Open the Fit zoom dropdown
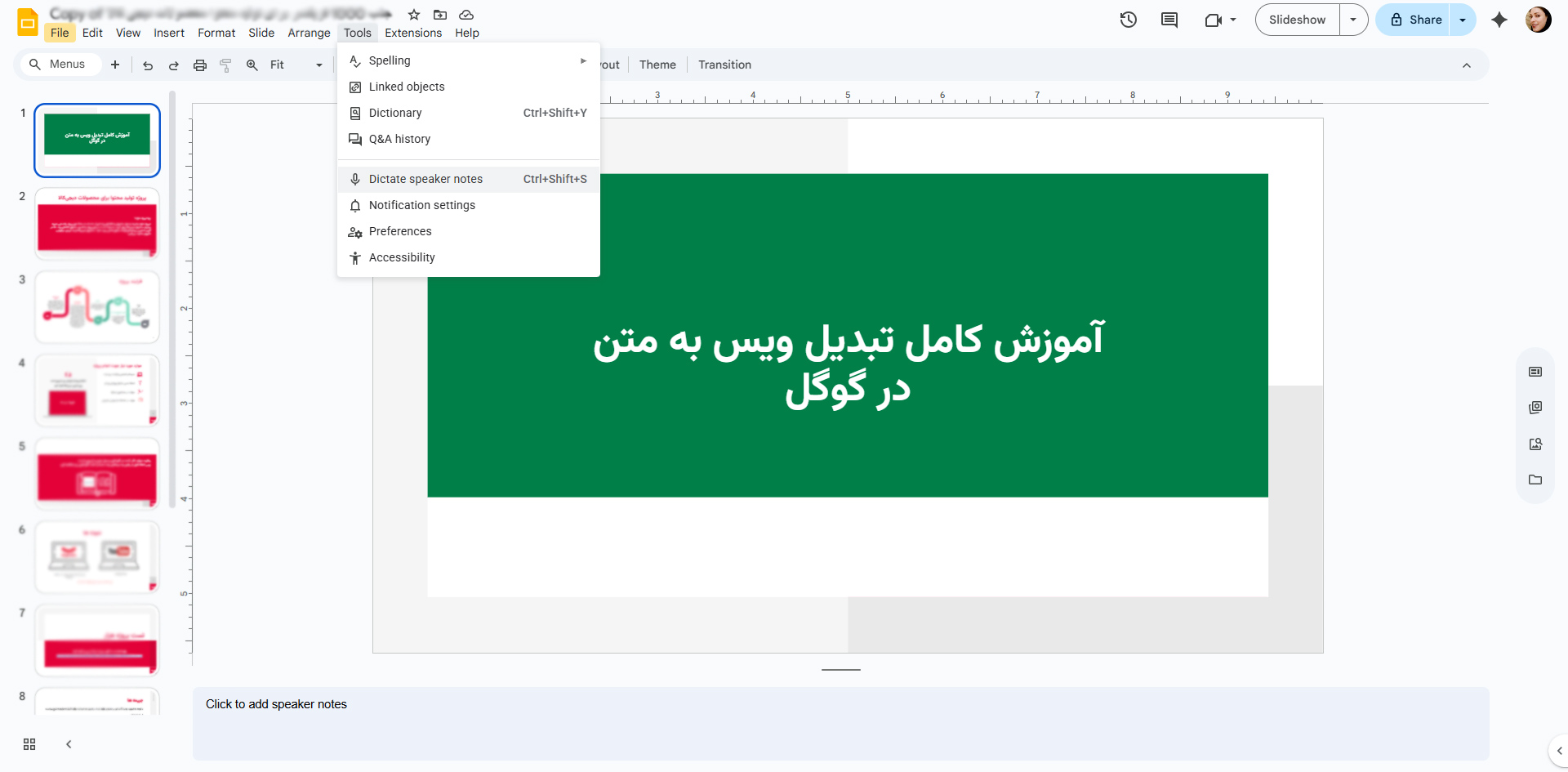This screenshot has height=772, width=1568. [x=318, y=65]
